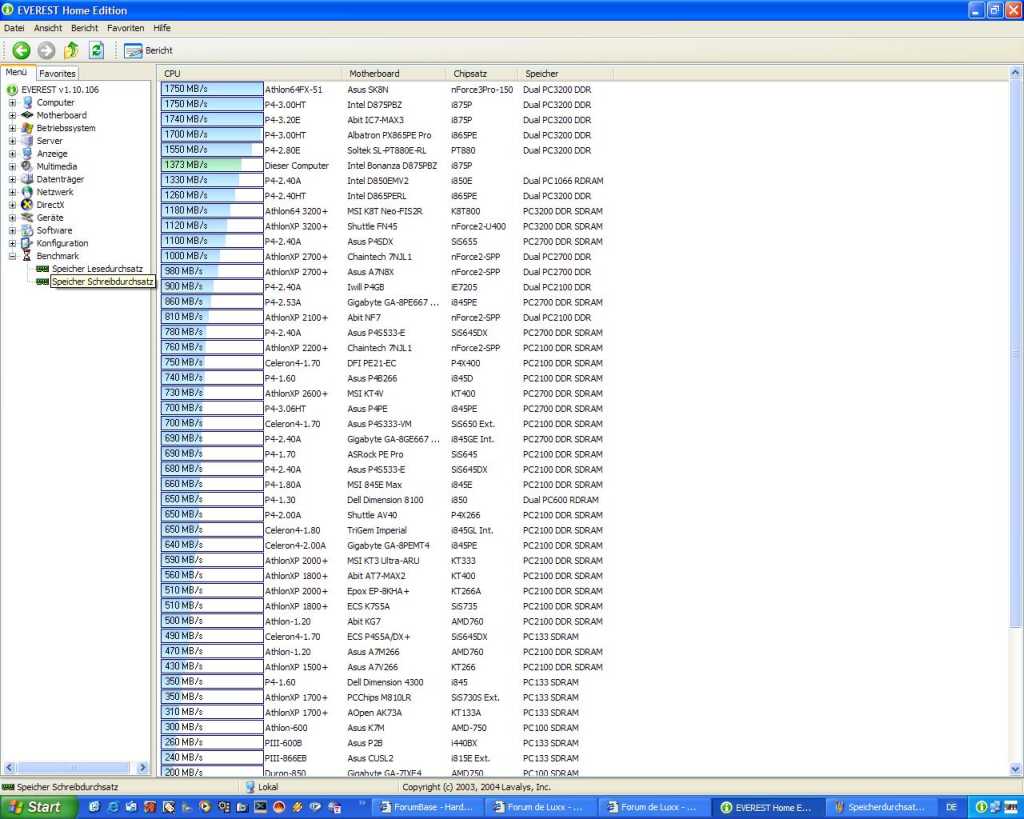Select the Intel Bonanza D875PBZ cell

[392, 166]
